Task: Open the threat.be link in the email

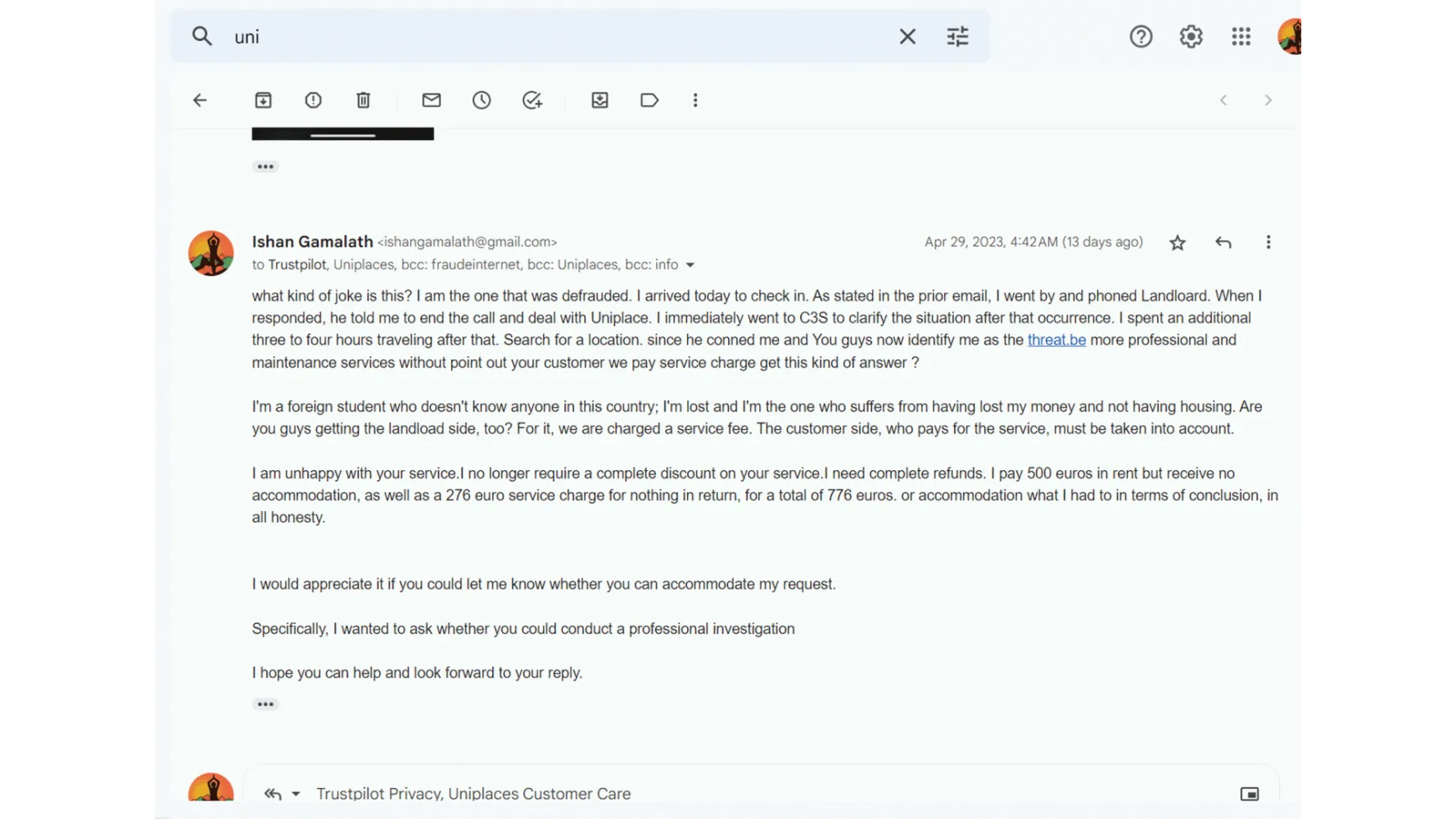Action: [1056, 340]
